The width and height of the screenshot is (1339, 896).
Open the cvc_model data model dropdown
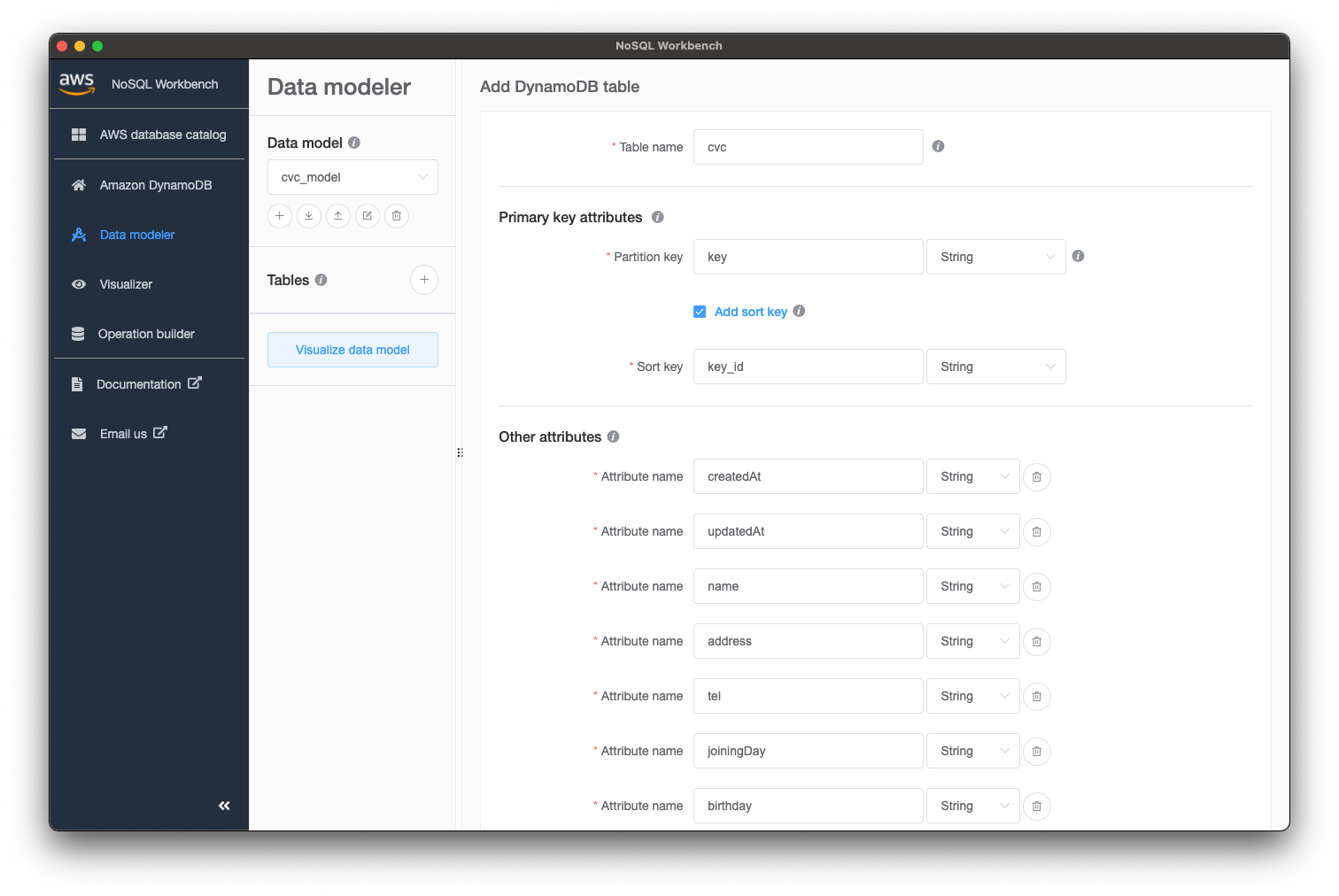tap(352, 177)
